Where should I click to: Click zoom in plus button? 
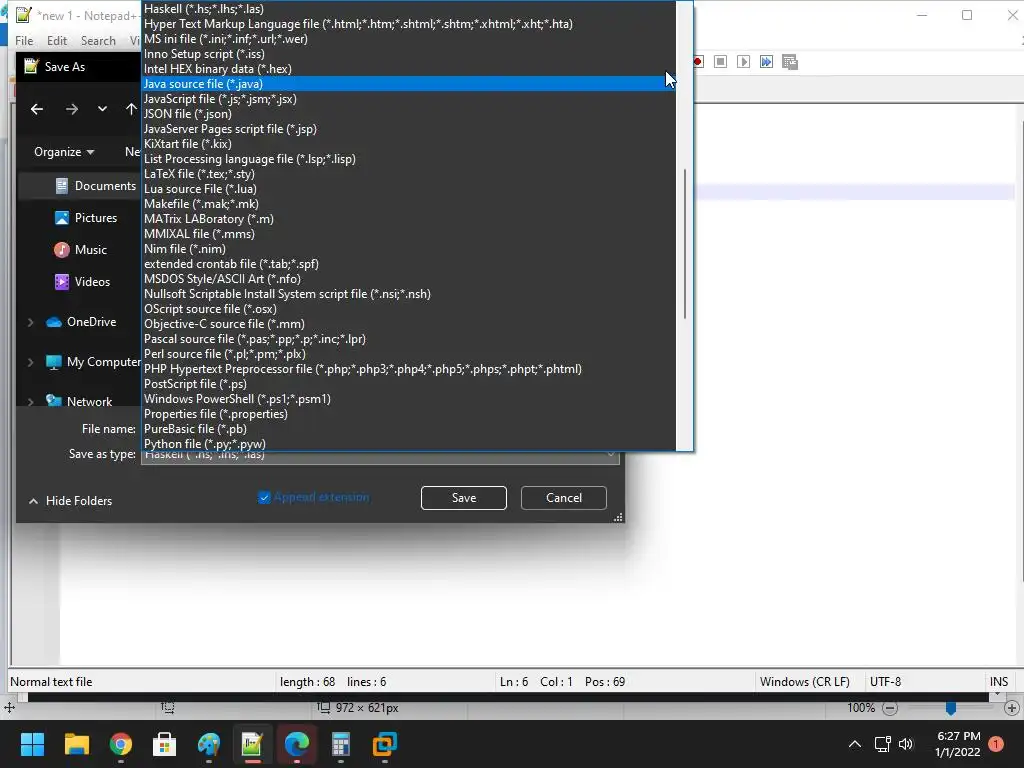1012,708
